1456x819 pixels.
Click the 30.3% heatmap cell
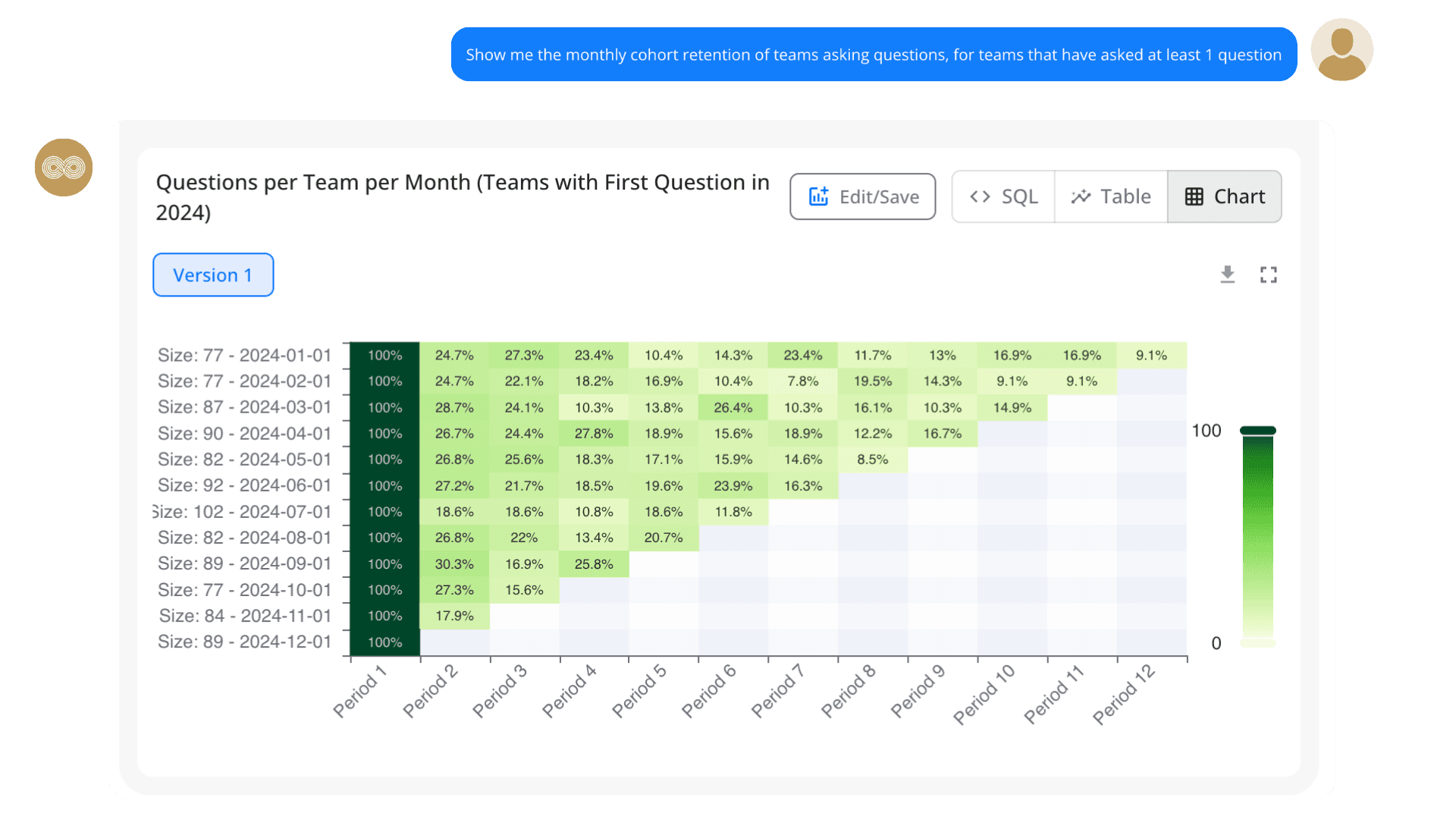(x=454, y=564)
